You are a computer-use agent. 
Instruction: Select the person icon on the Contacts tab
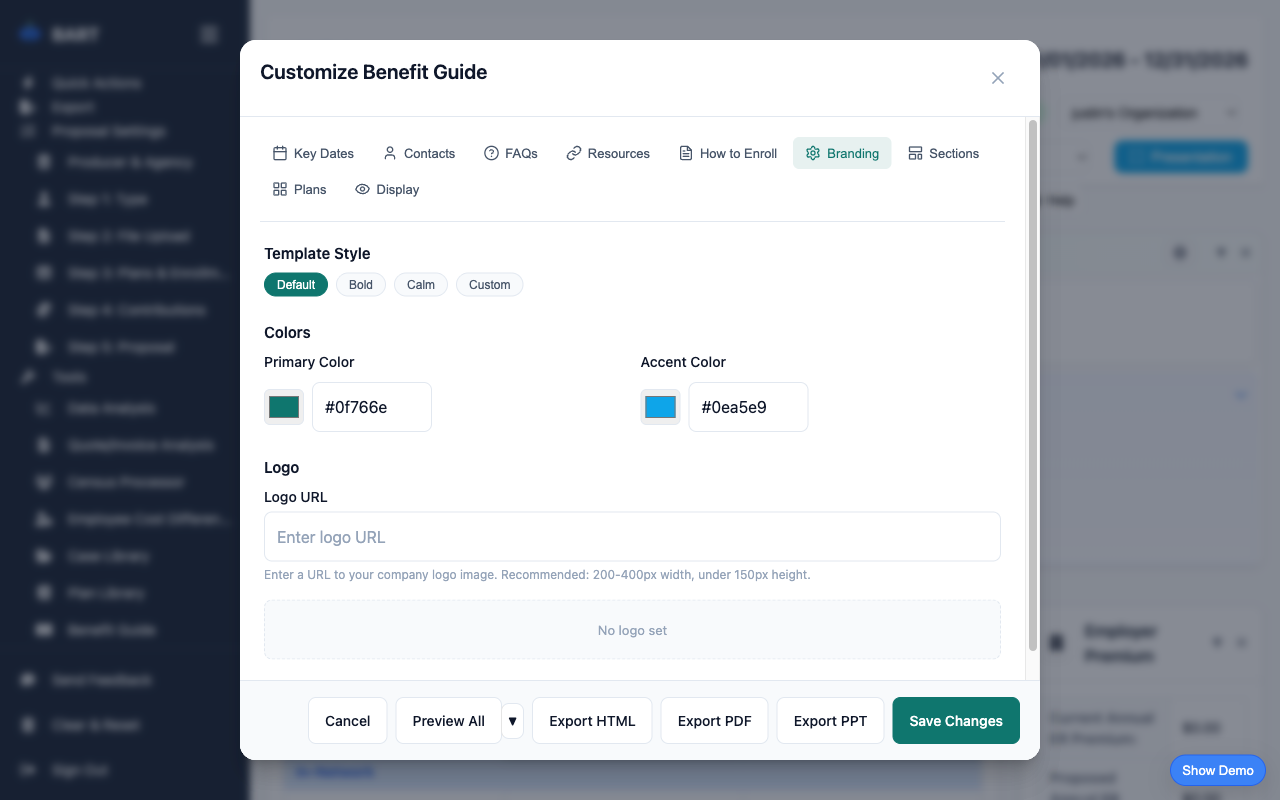(389, 152)
